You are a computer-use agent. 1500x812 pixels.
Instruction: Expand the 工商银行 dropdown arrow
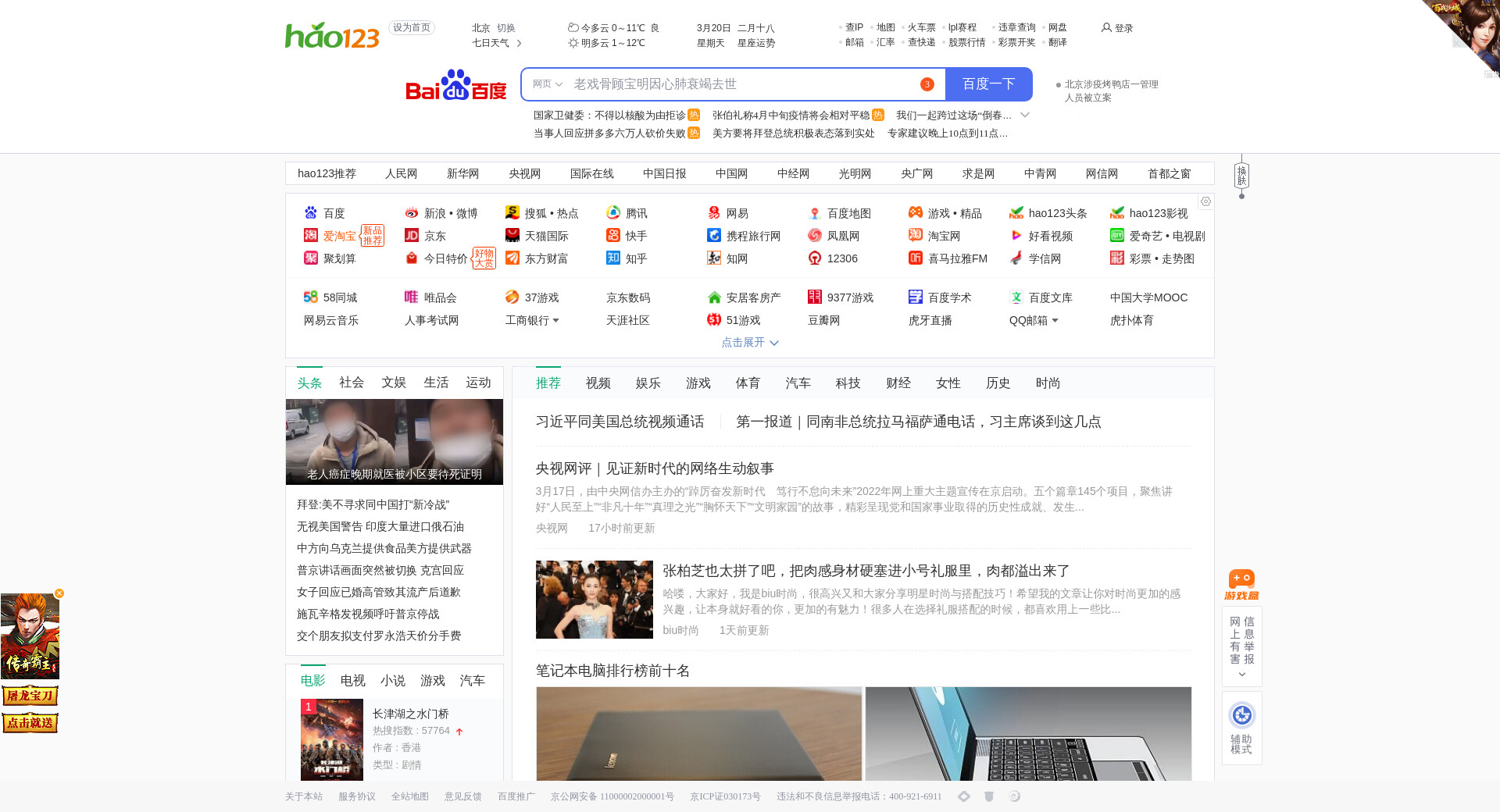tap(555, 321)
